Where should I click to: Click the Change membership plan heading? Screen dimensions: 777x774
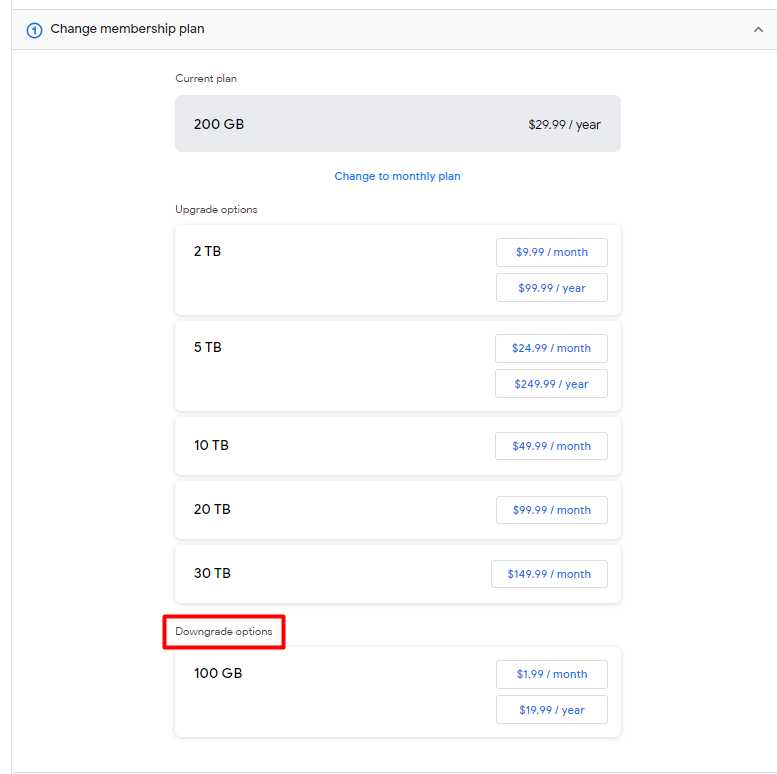pyautogui.click(x=127, y=29)
